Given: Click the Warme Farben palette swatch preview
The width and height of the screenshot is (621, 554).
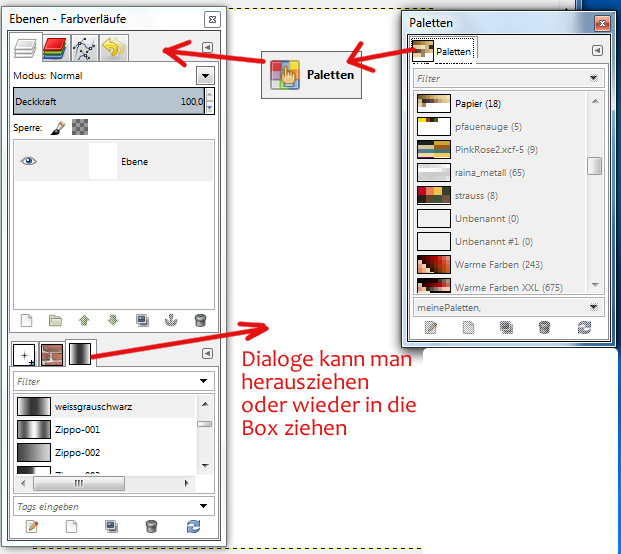Looking at the screenshot, I should (434, 265).
